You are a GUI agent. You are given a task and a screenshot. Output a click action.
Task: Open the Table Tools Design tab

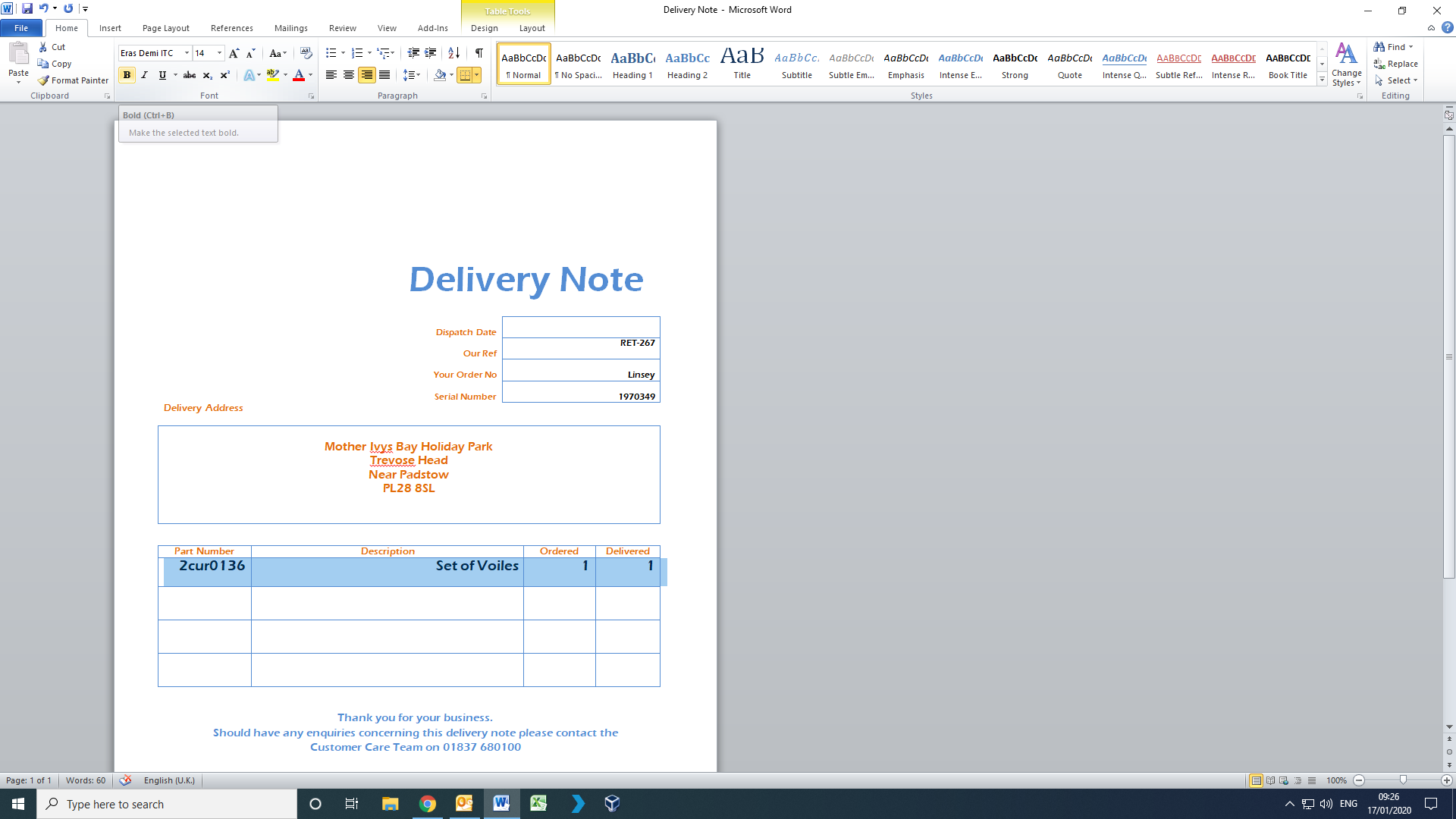[484, 28]
